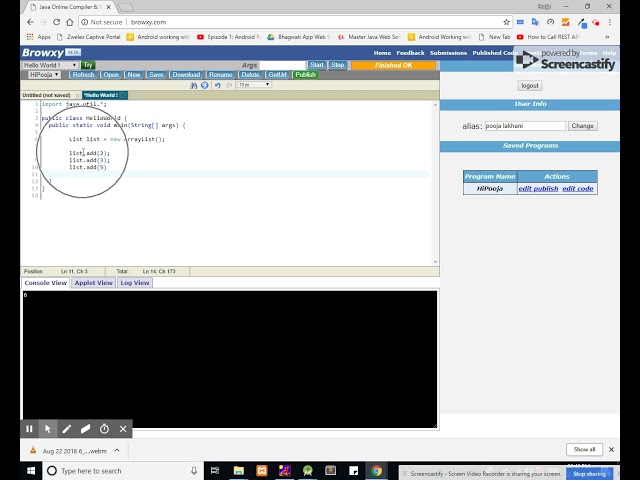Close the Hello World editor tab

123,95
